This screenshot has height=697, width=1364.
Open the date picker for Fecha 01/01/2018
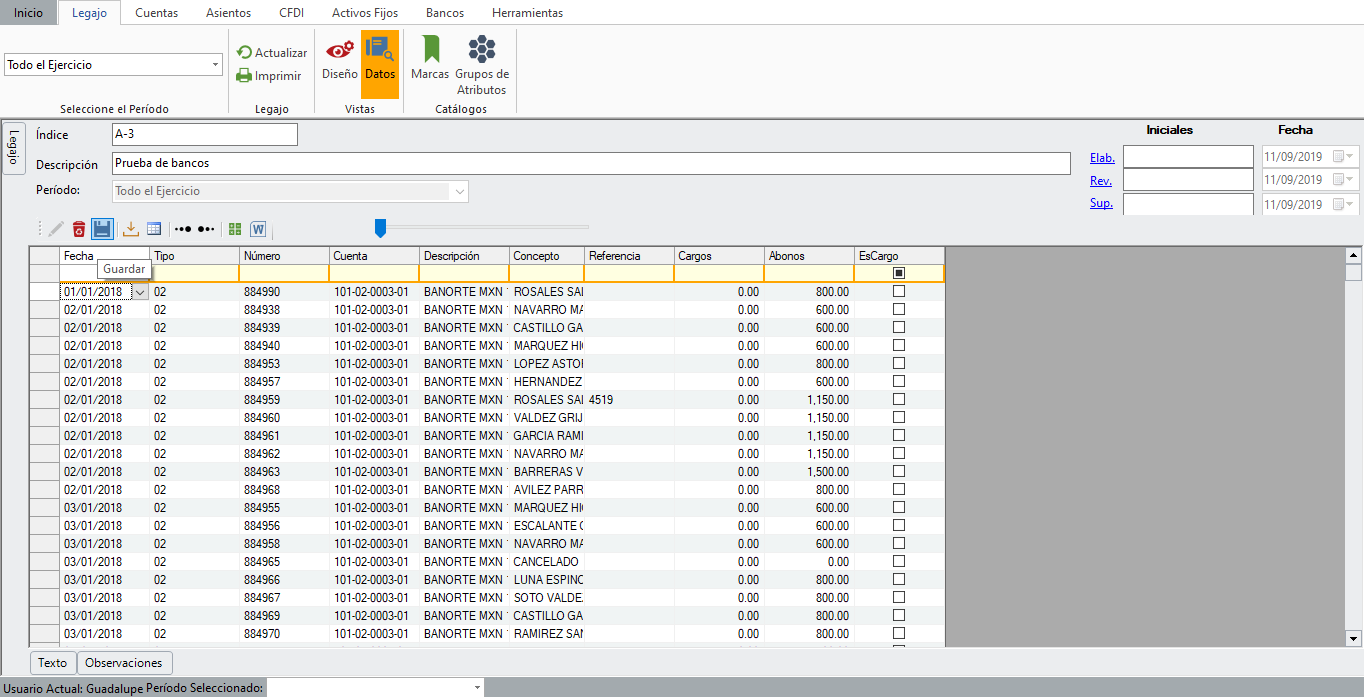(x=140, y=292)
